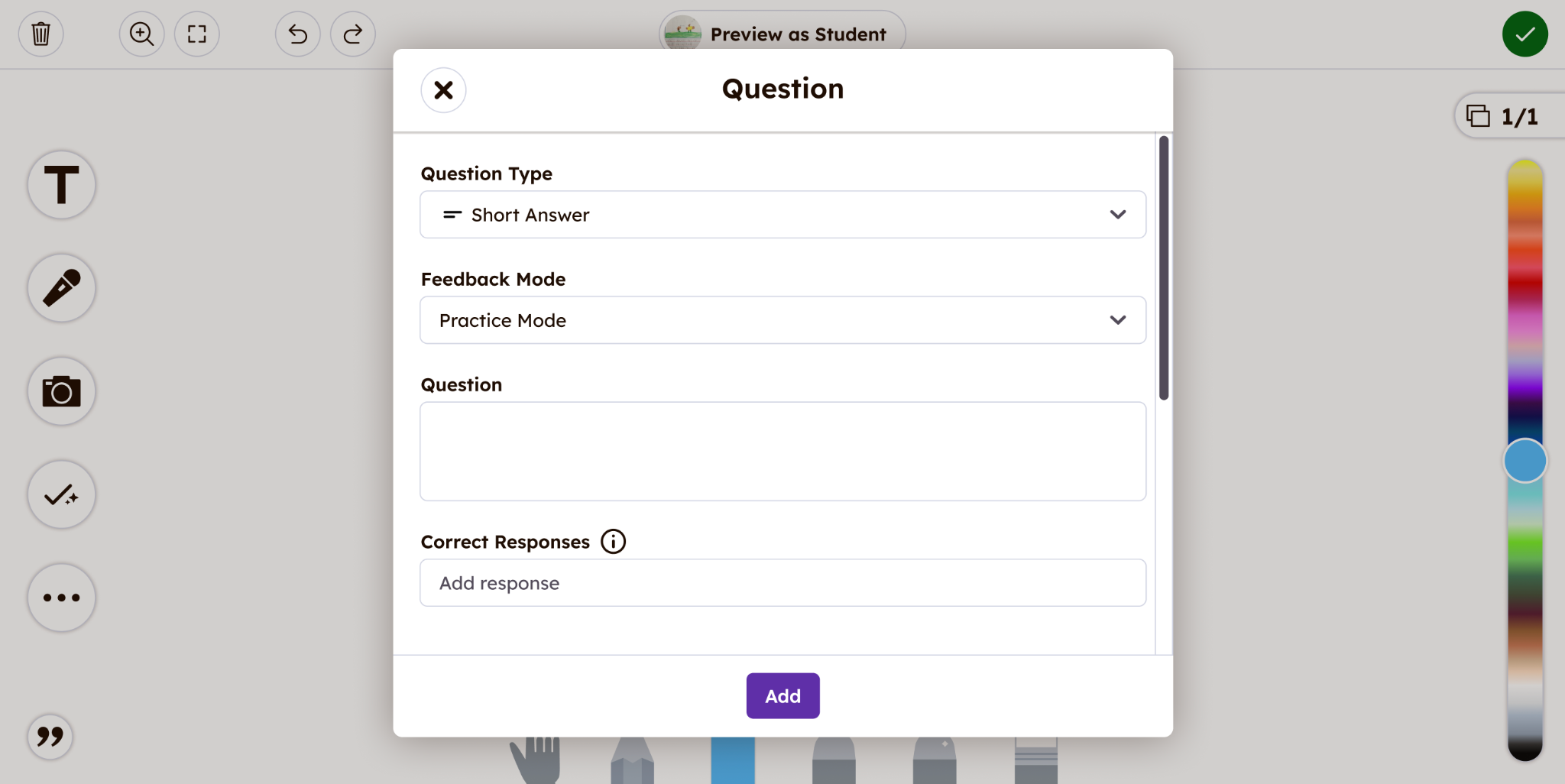Image resolution: width=1565 pixels, height=784 pixels.
Task: Move the color slider handle
Action: click(x=1523, y=460)
